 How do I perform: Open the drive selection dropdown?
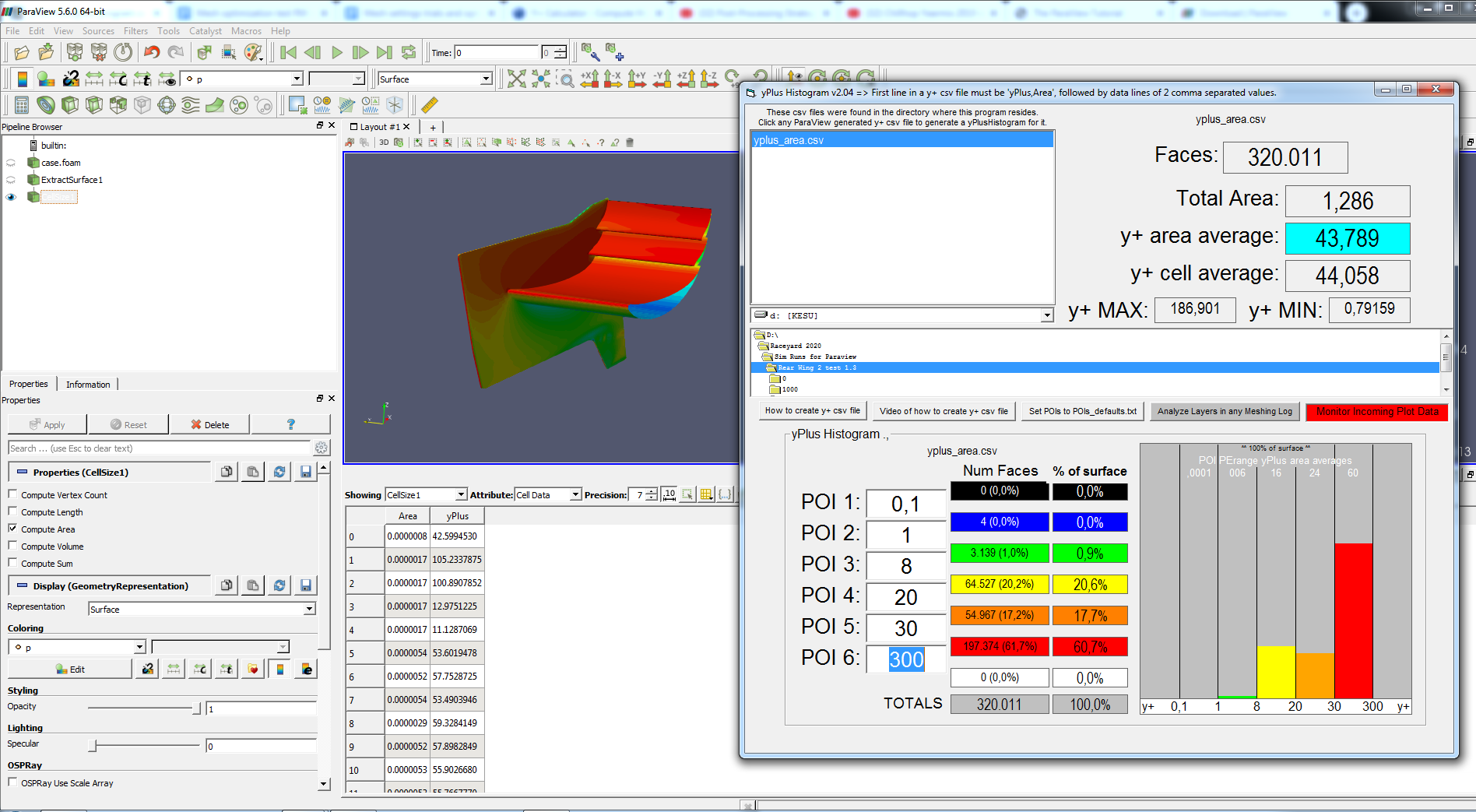[x=1047, y=315]
